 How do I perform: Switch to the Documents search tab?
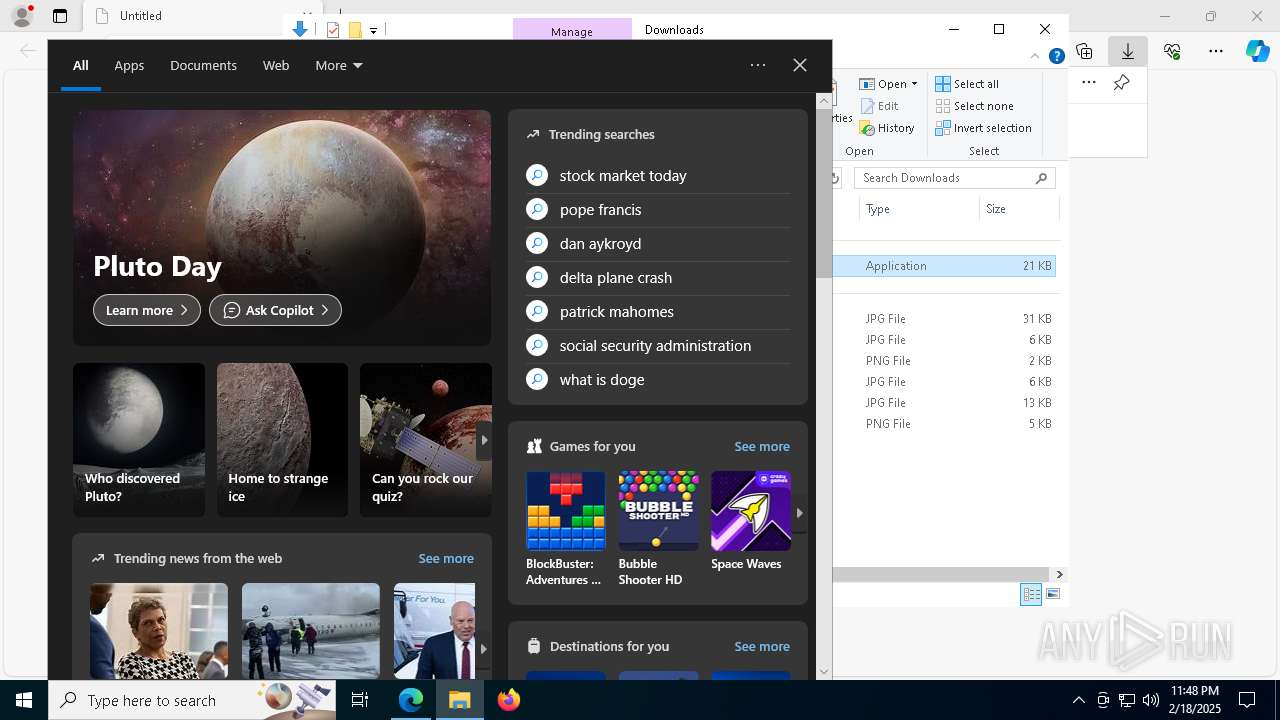[x=203, y=65]
